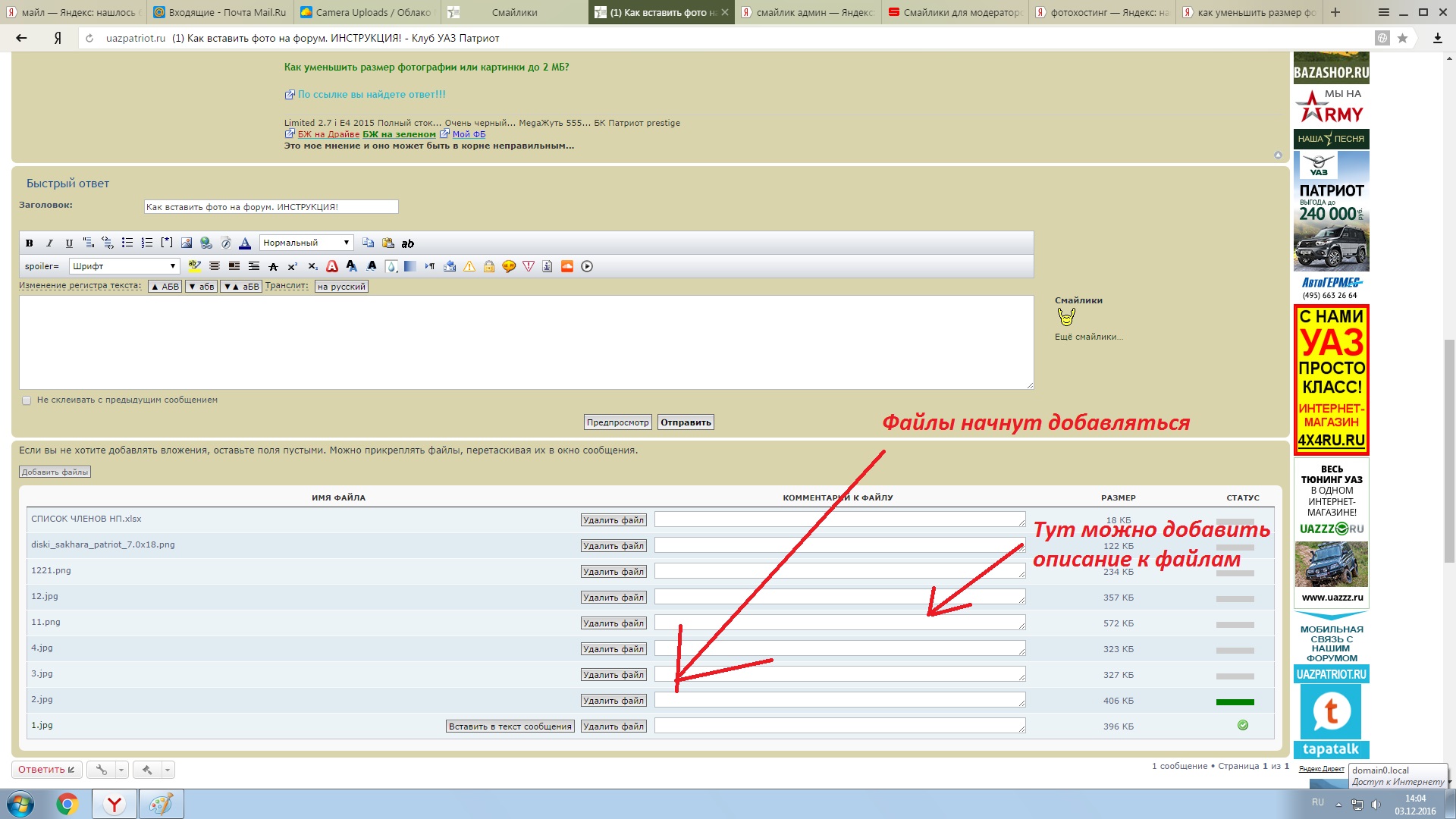Click comment field for 2.jpg file
This screenshot has height=819, width=1456.
tap(839, 701)
